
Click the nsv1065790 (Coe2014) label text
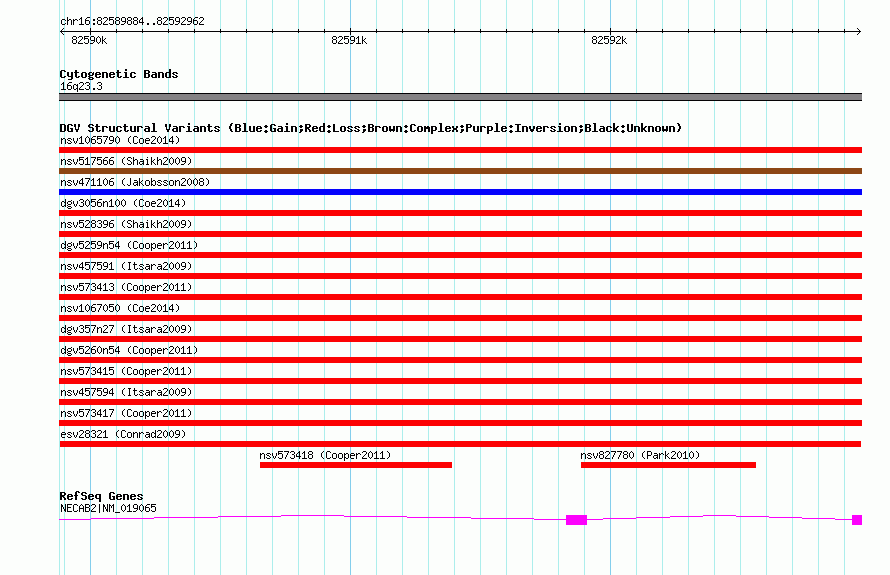tap(120, 140)
